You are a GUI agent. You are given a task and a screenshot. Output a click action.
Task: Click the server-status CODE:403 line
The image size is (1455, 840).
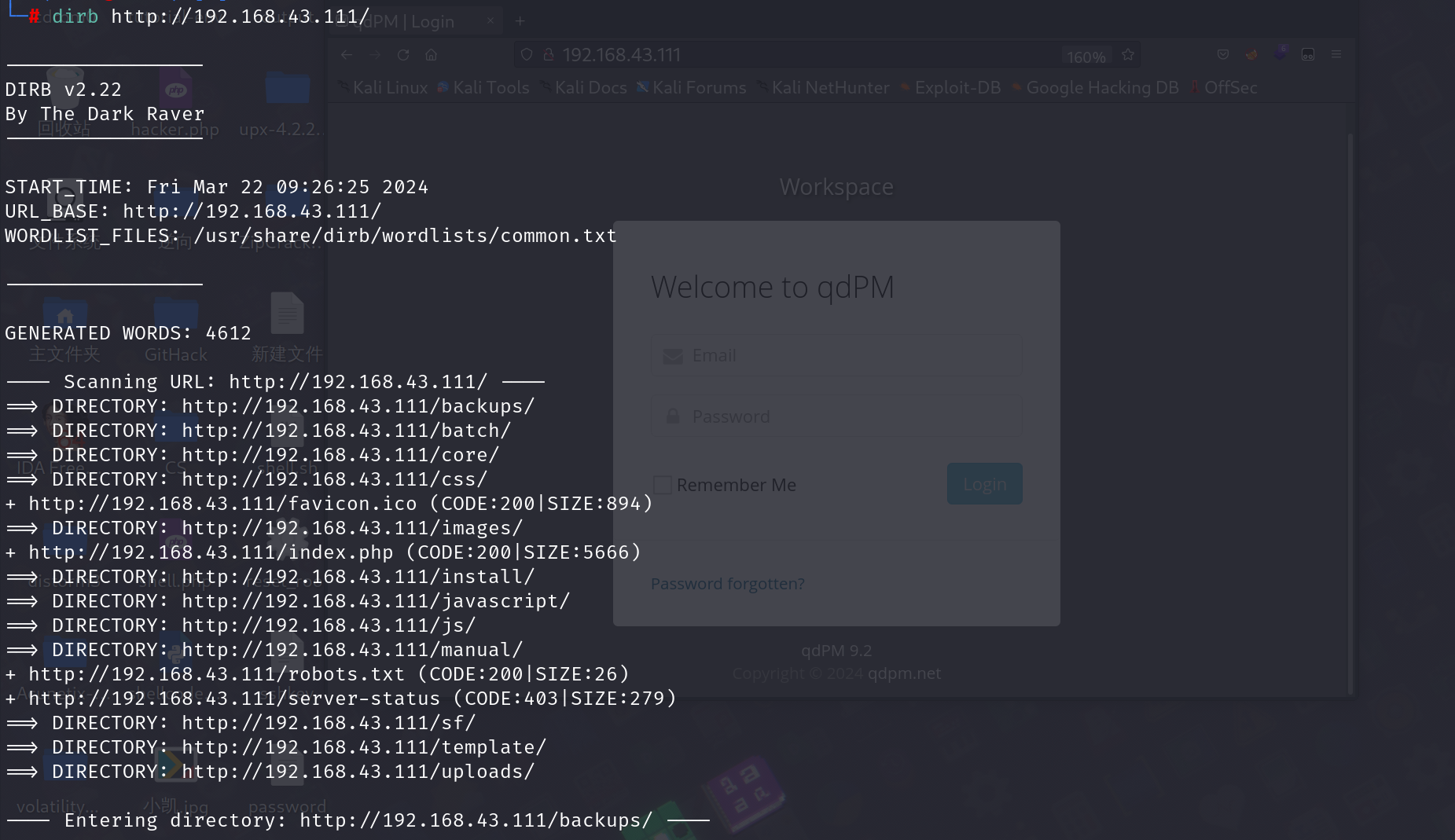pos(341,699)
